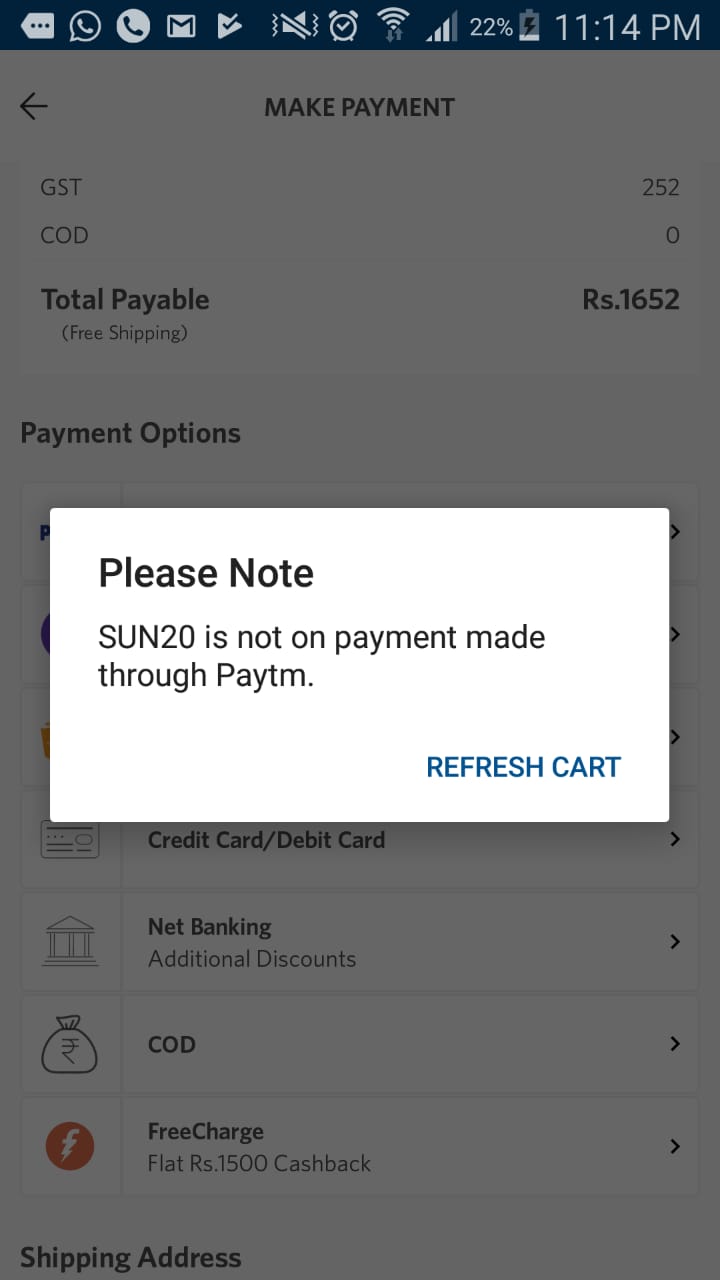Image resolution: width=720 pixels, height=1280 pixels.
Task: Select the COD payment option label
Action: click(x=172, y=1044)
